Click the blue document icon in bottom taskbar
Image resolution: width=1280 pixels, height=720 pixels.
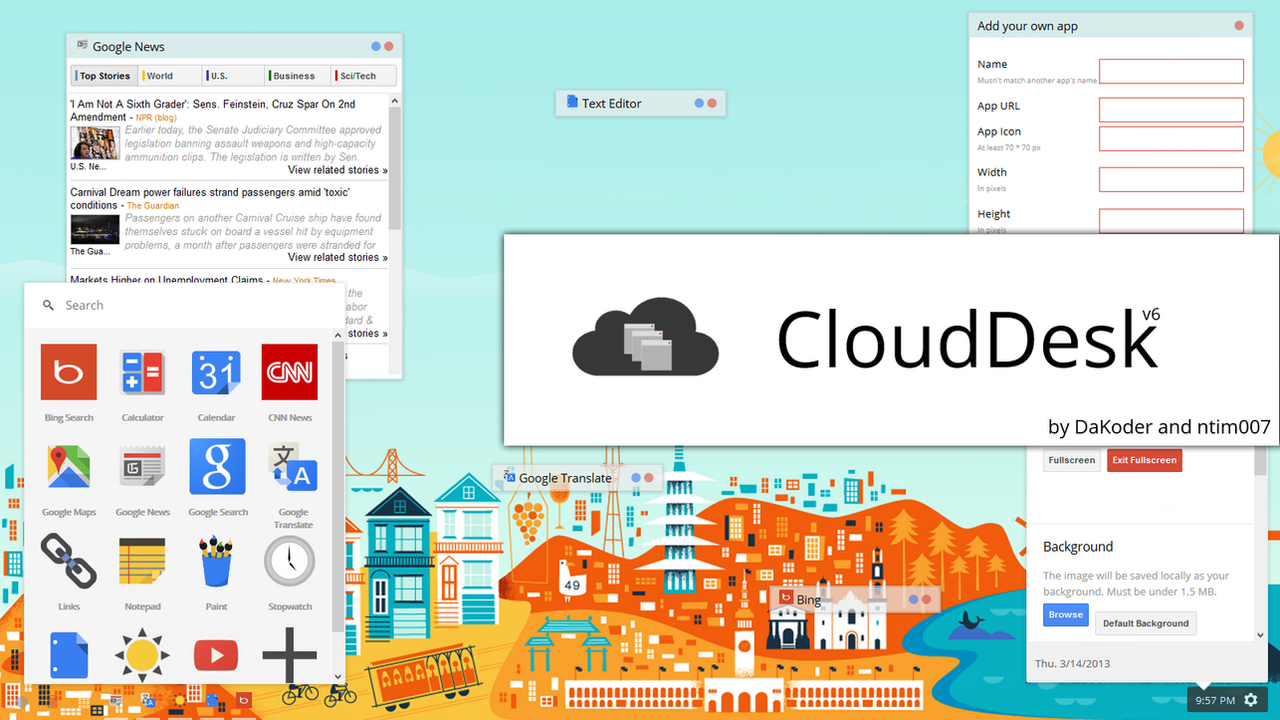click(x=212, y=701)
